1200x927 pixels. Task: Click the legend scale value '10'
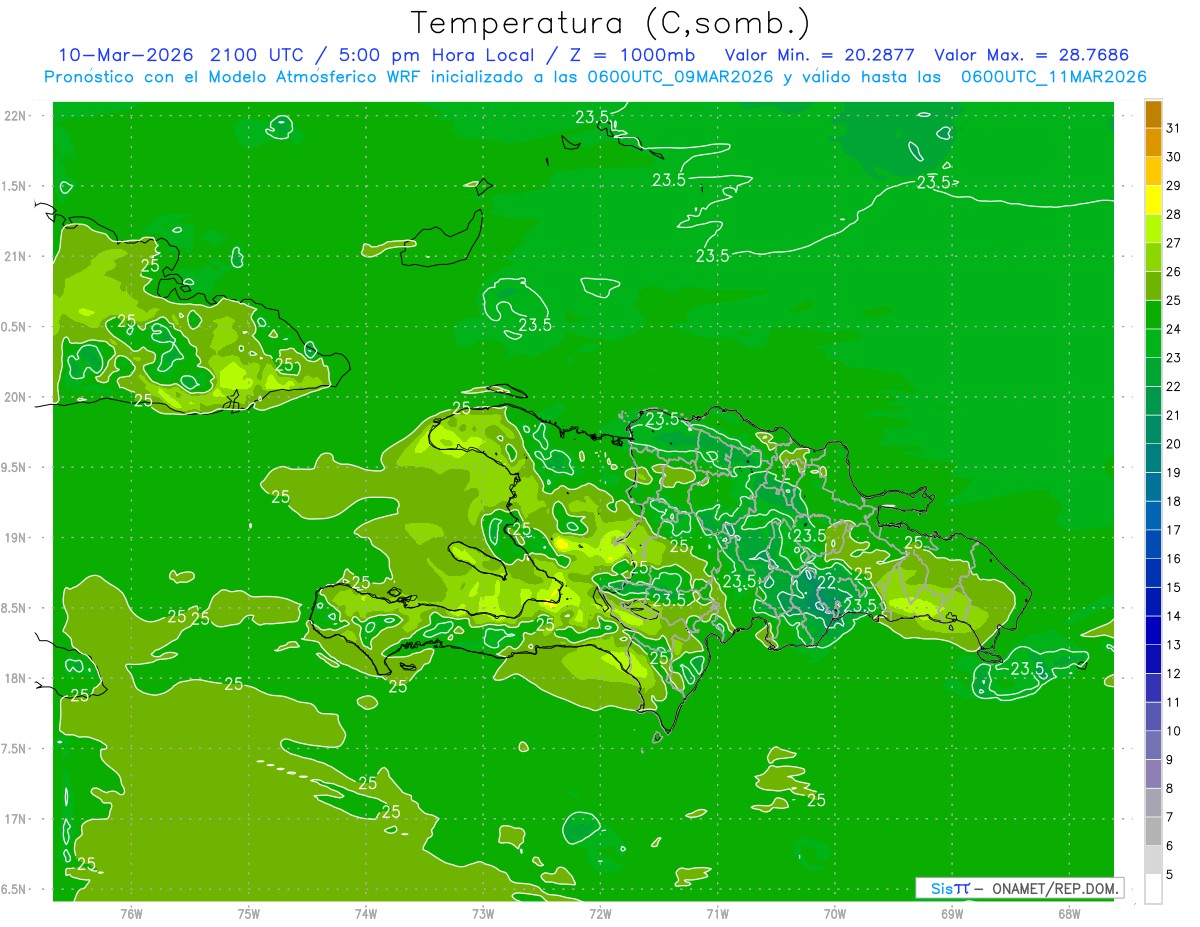click(1174, 731)
